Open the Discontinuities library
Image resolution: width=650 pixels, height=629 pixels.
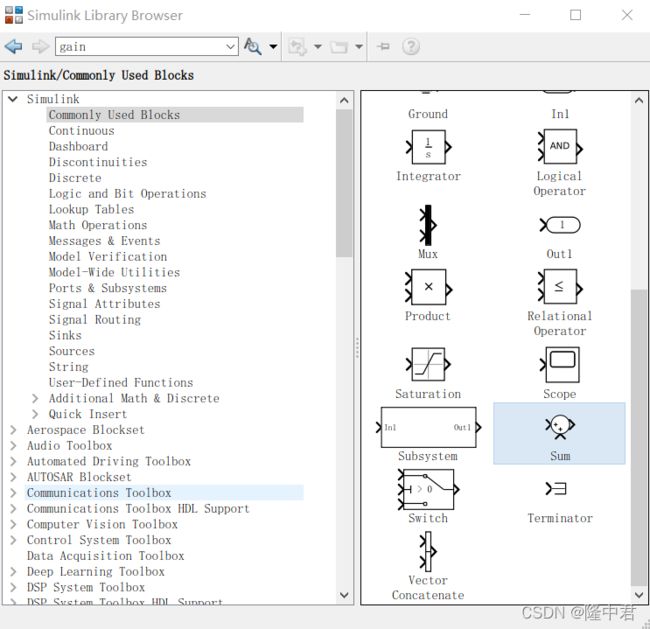coord(98,162)
